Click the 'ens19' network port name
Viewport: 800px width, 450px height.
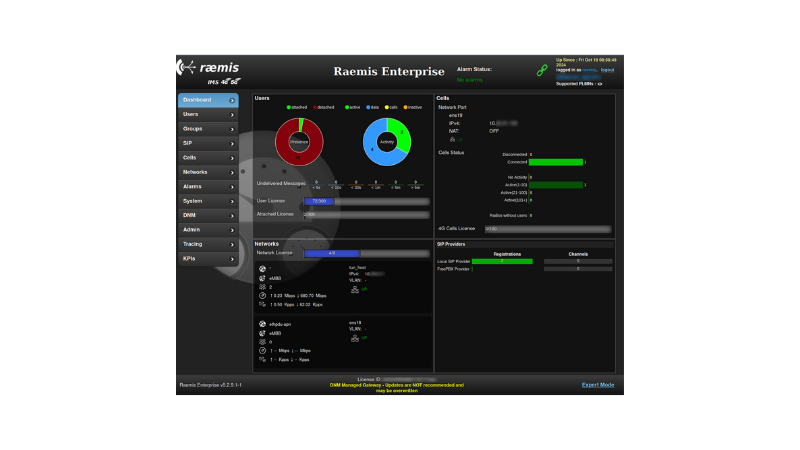coord(456,115)
